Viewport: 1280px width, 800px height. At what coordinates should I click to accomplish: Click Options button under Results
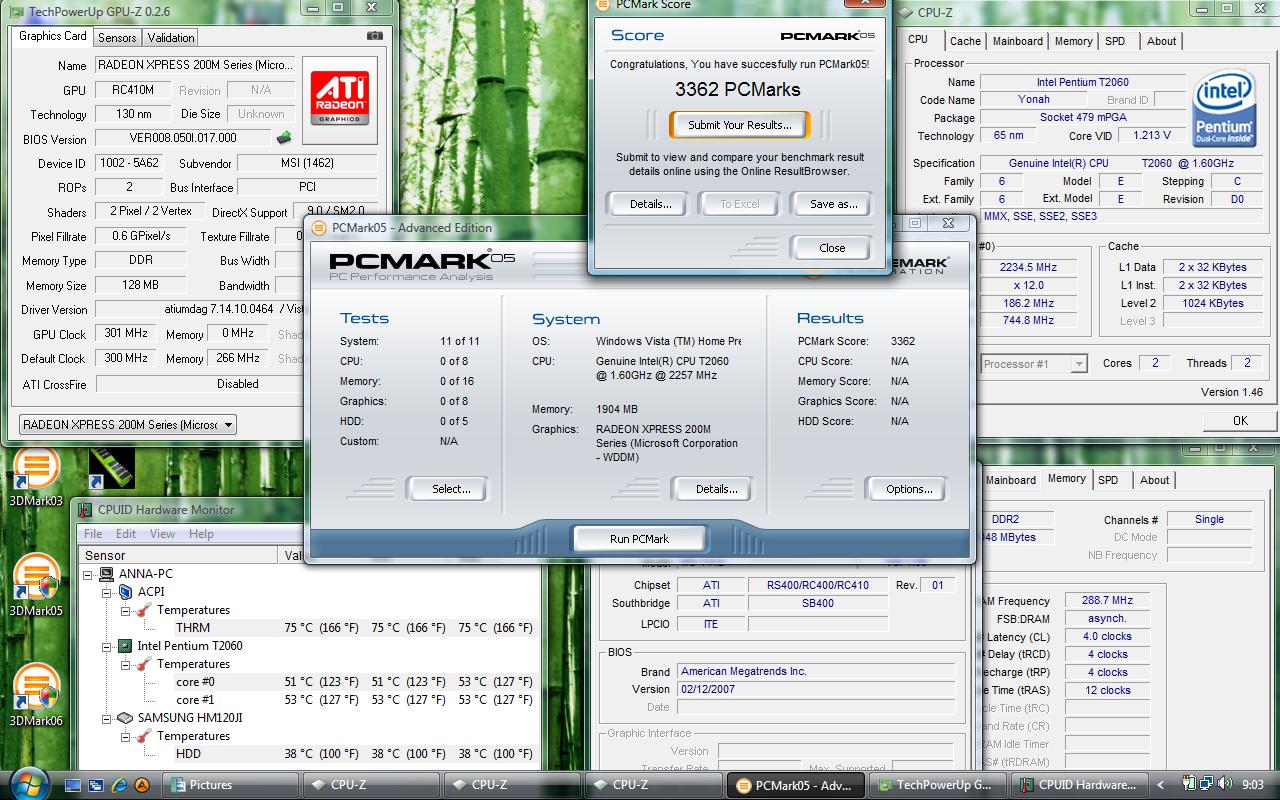[909, 489]
